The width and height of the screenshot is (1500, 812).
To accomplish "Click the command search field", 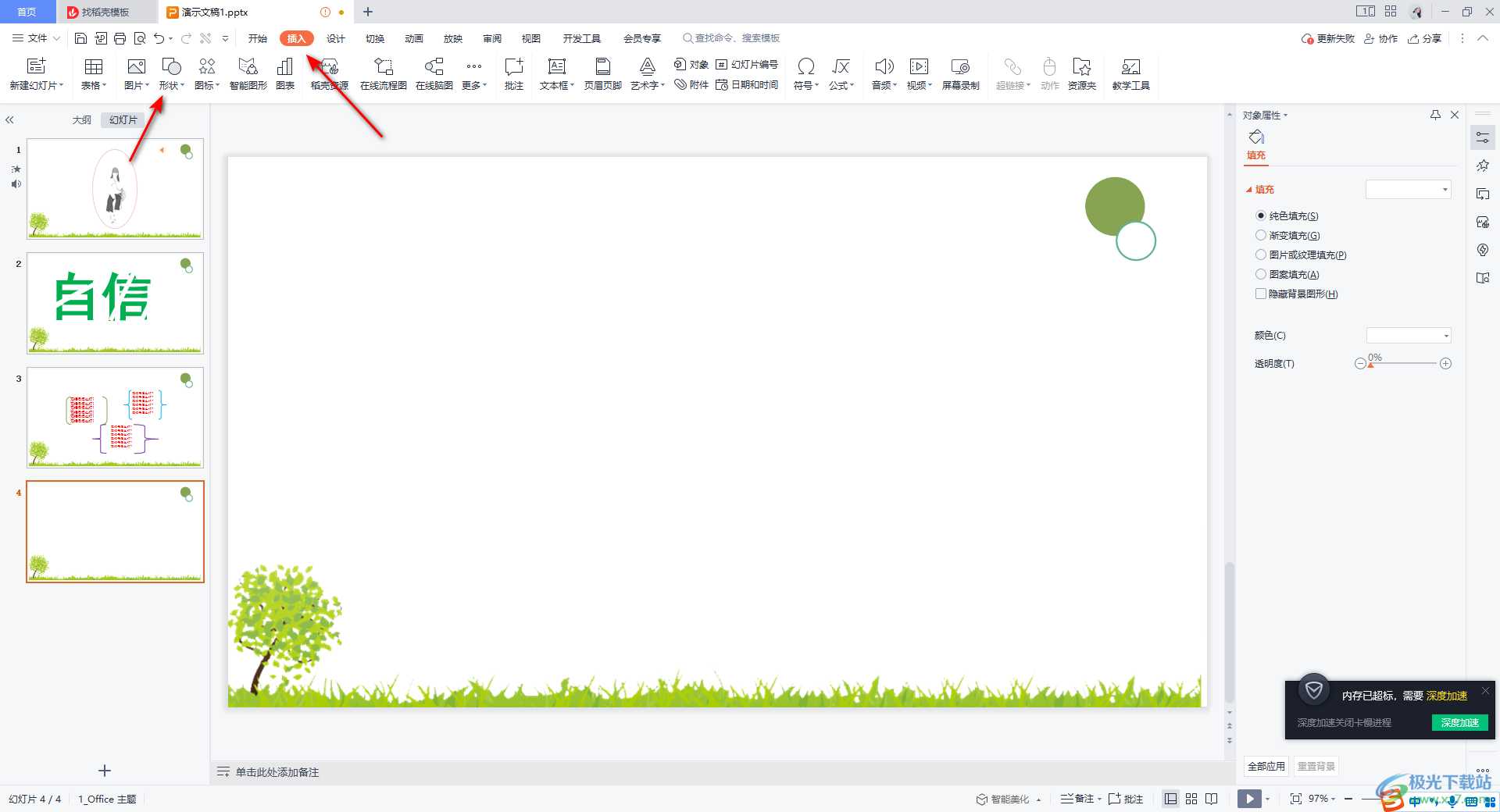I will (731, 38).
